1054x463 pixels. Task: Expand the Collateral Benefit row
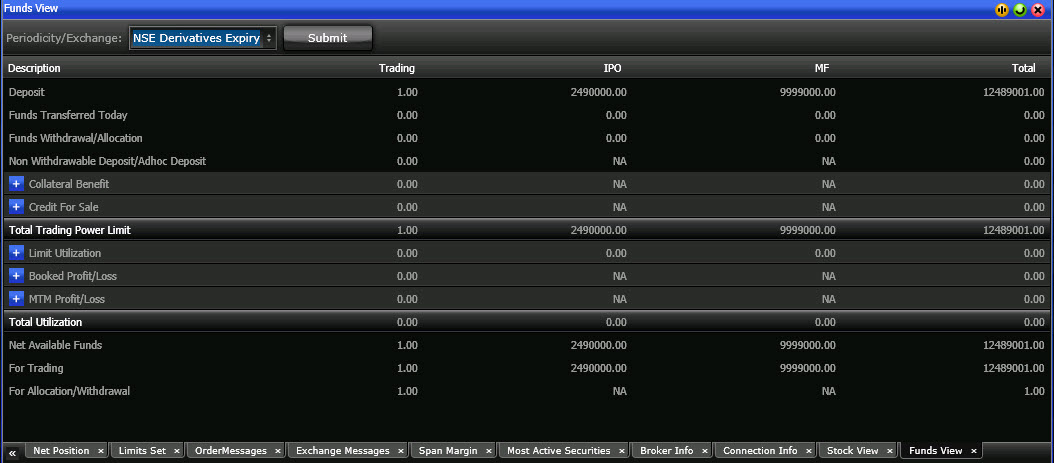point(16,184)
